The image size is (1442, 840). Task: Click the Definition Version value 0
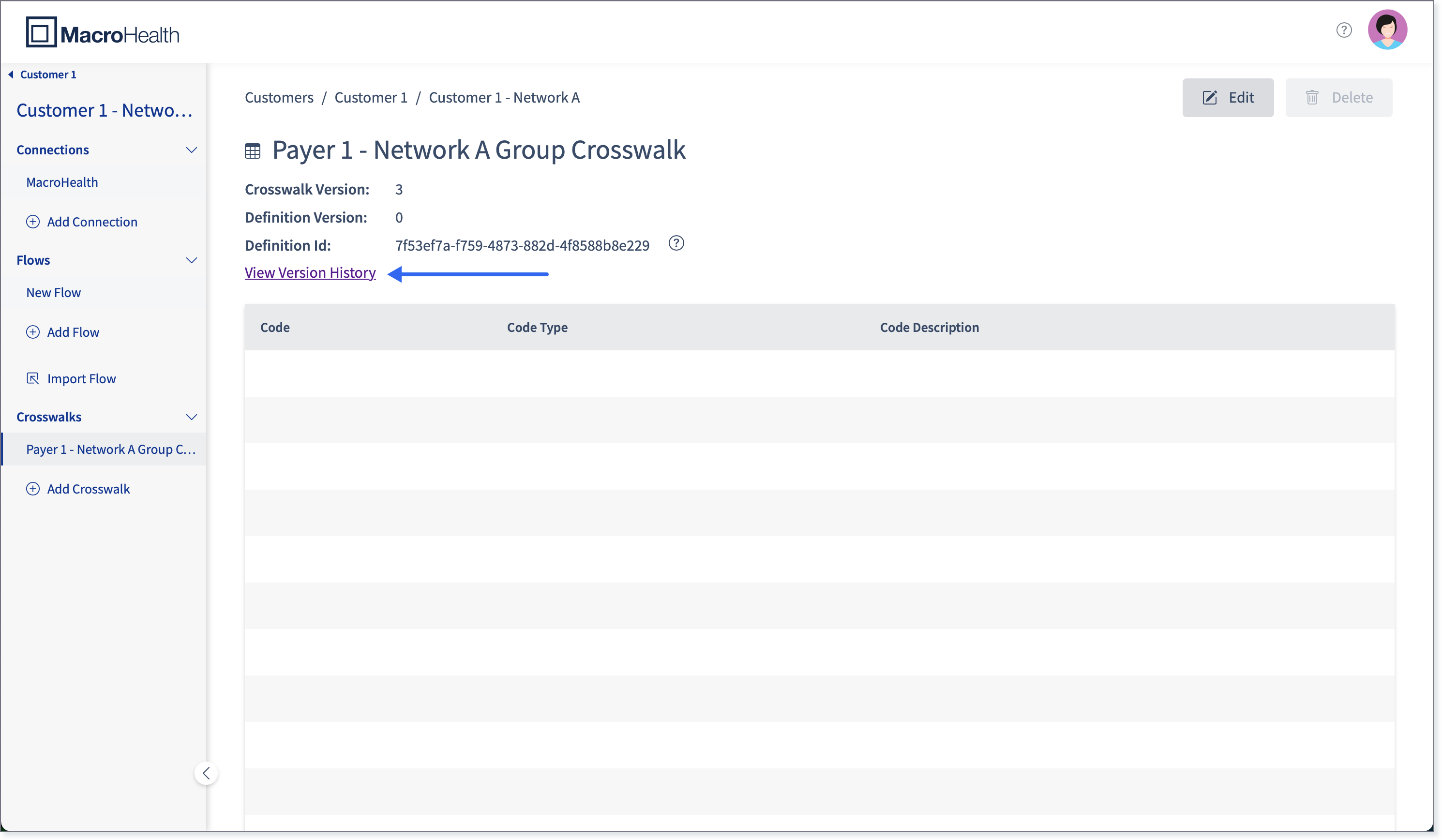click(399, 217)
